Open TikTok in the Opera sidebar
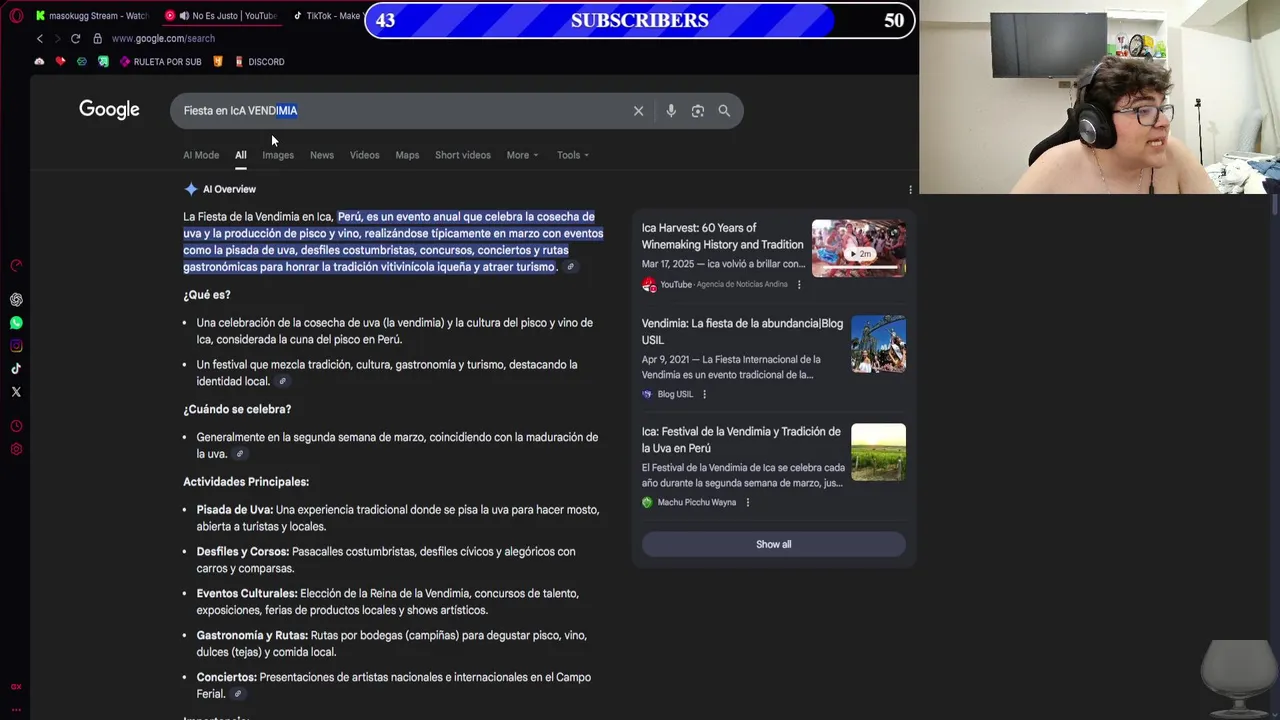The image size is (1280, 720). click(16, 369)
